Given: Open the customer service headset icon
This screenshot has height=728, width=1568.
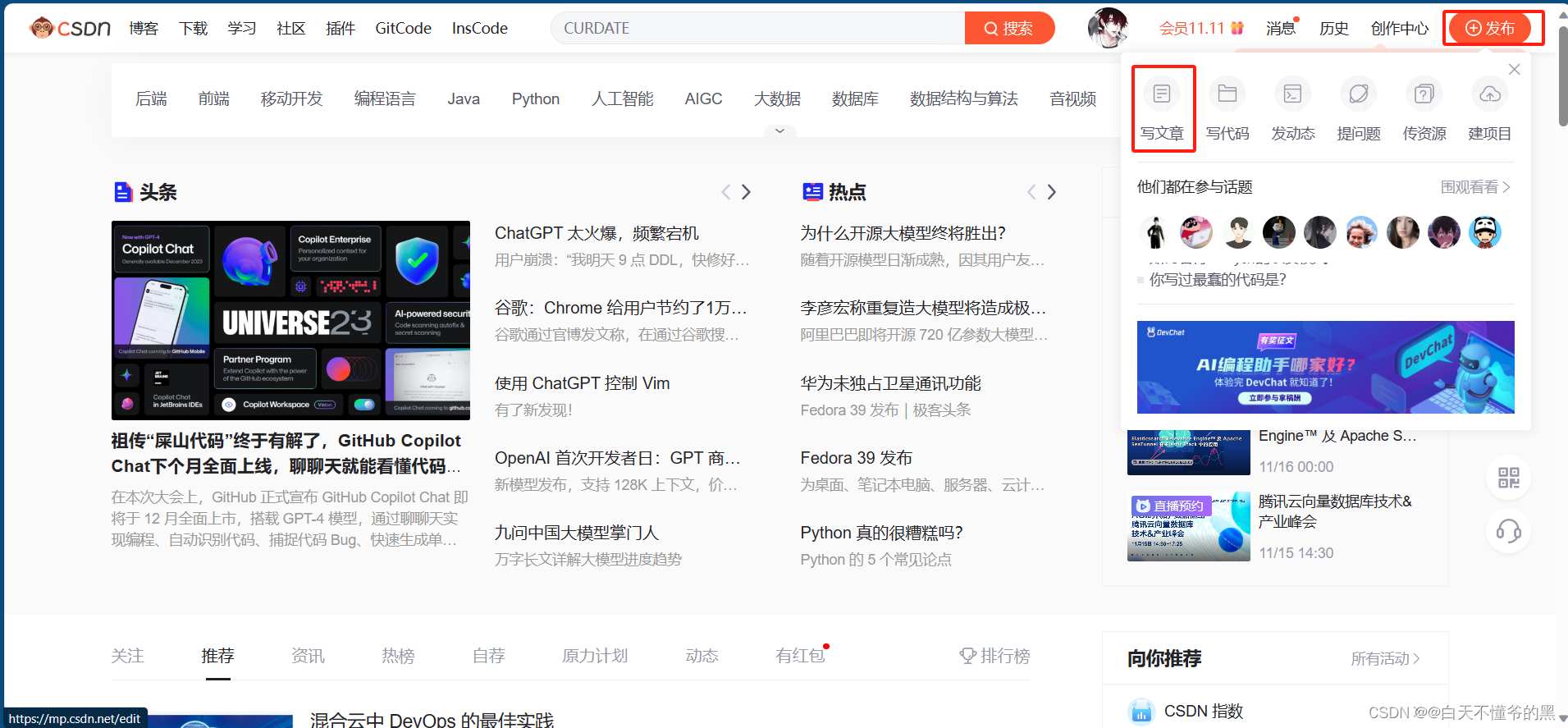Looking at the screenshot, I should pyautogui.click(x=1509, y=531).
